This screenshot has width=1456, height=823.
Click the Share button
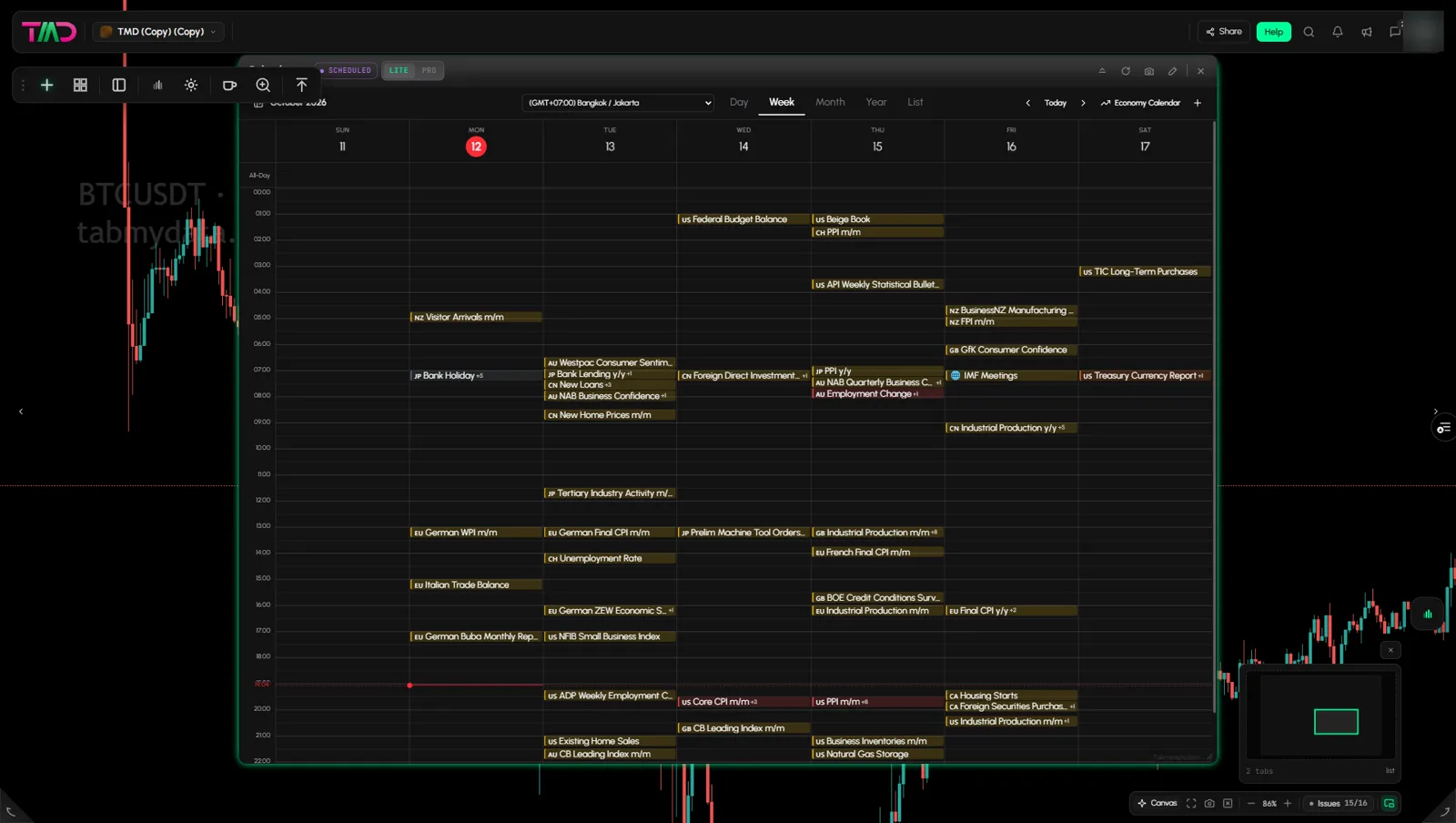click(1224, 32)
